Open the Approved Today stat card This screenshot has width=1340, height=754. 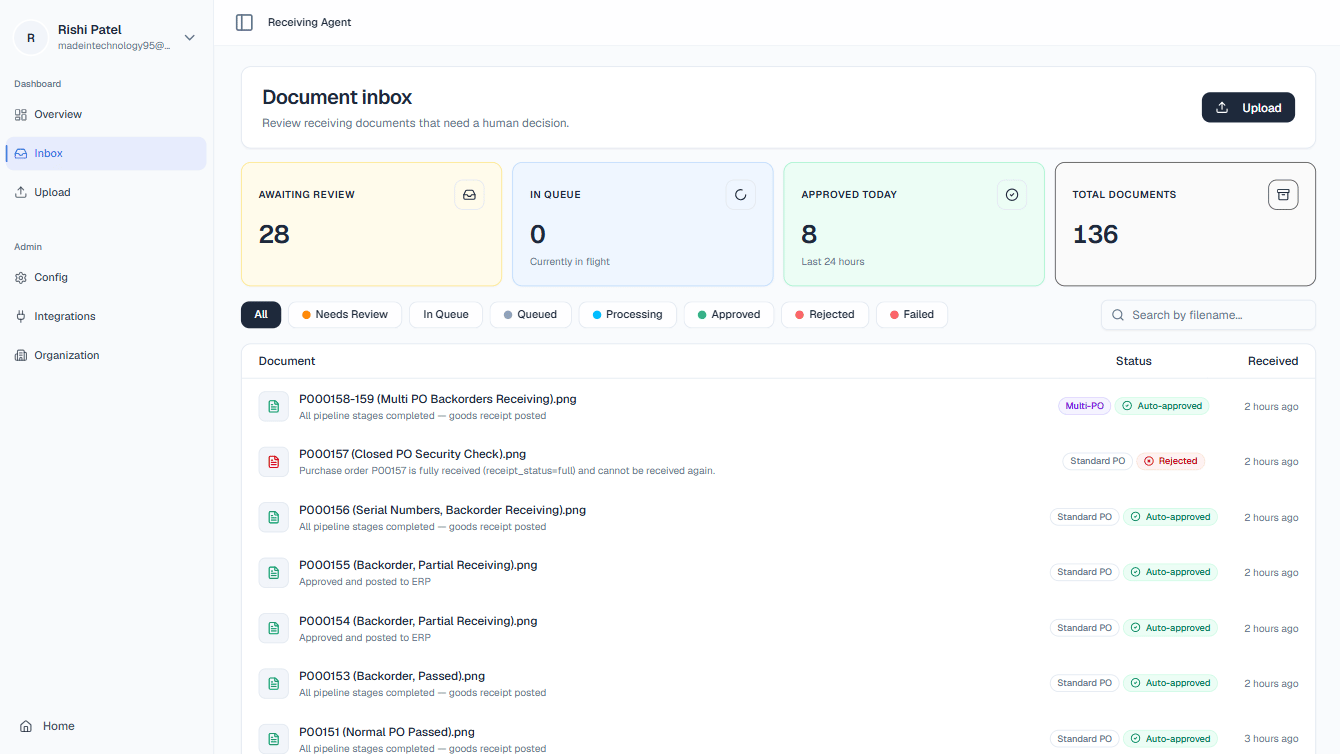tap(914, 225)
